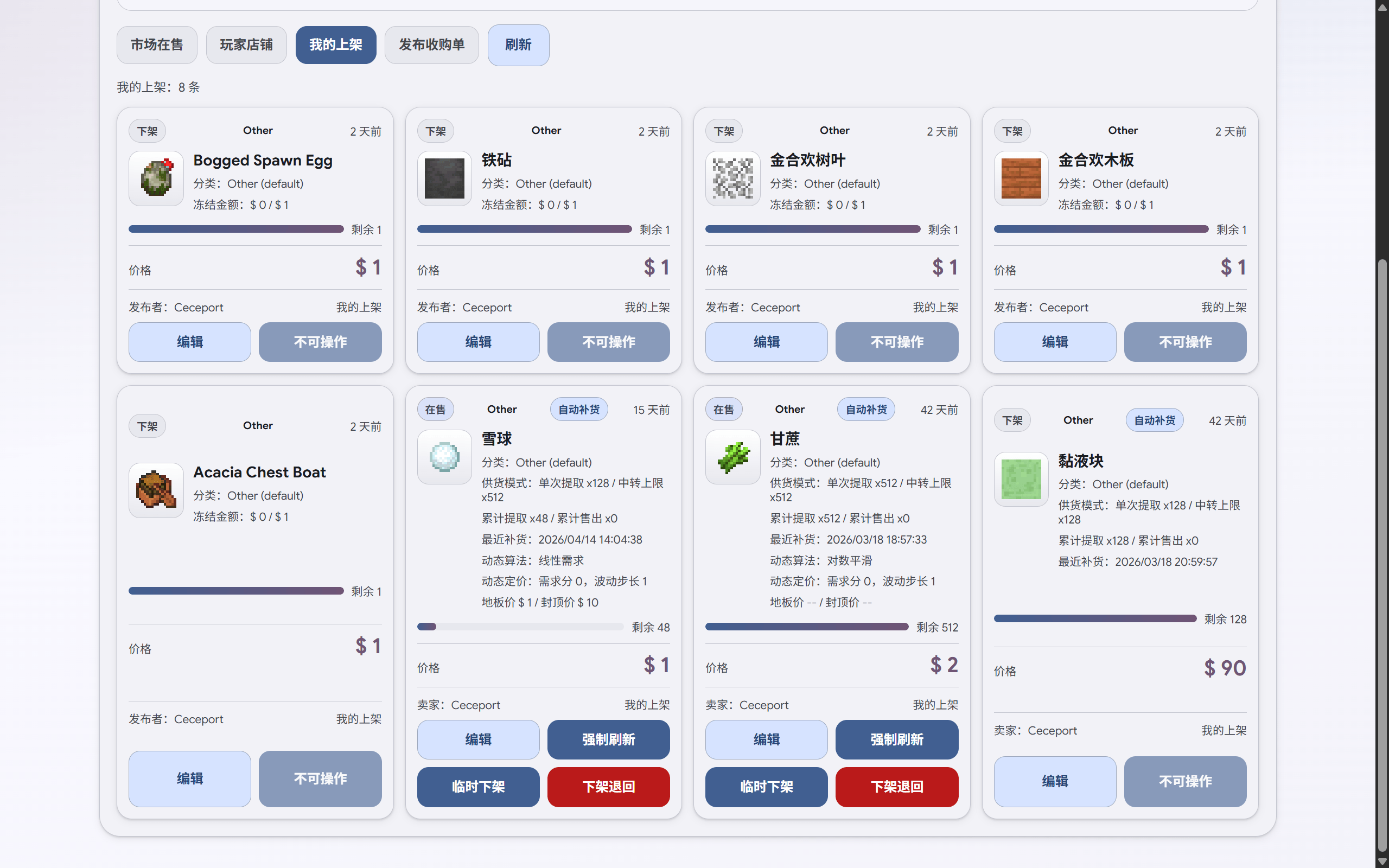Screen dimensions: 1389x868
Task: Click the 15 天前 timestamp on 雪球
Action: pos(652,410)
